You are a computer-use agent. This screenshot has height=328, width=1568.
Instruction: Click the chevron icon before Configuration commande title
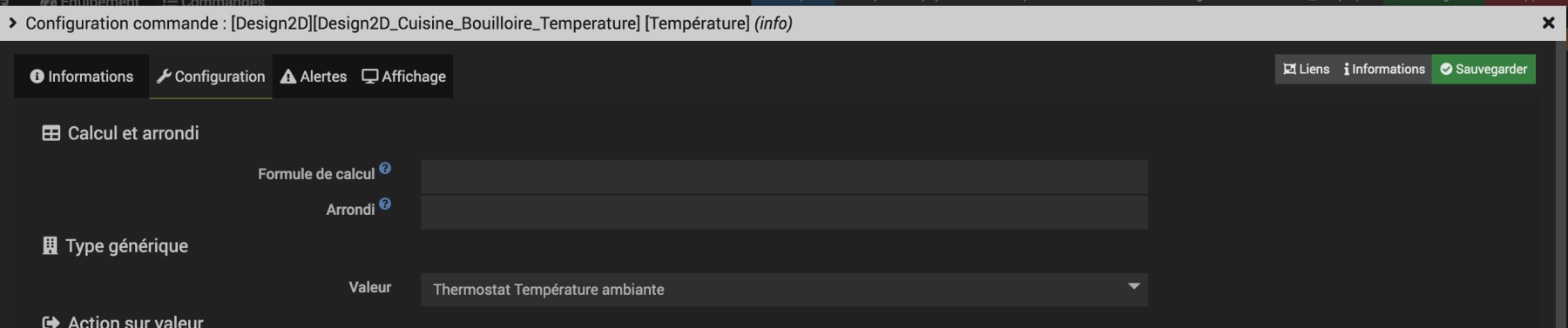(x=12, y=23)
